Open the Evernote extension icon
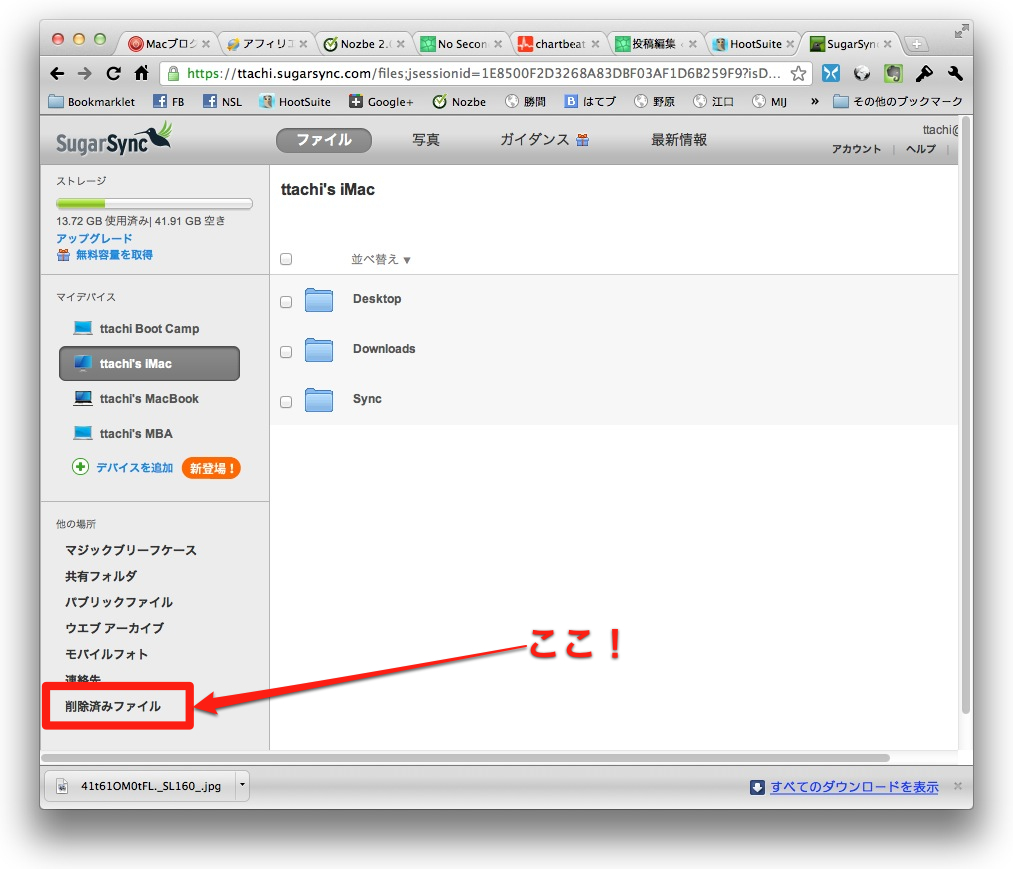 893,73
